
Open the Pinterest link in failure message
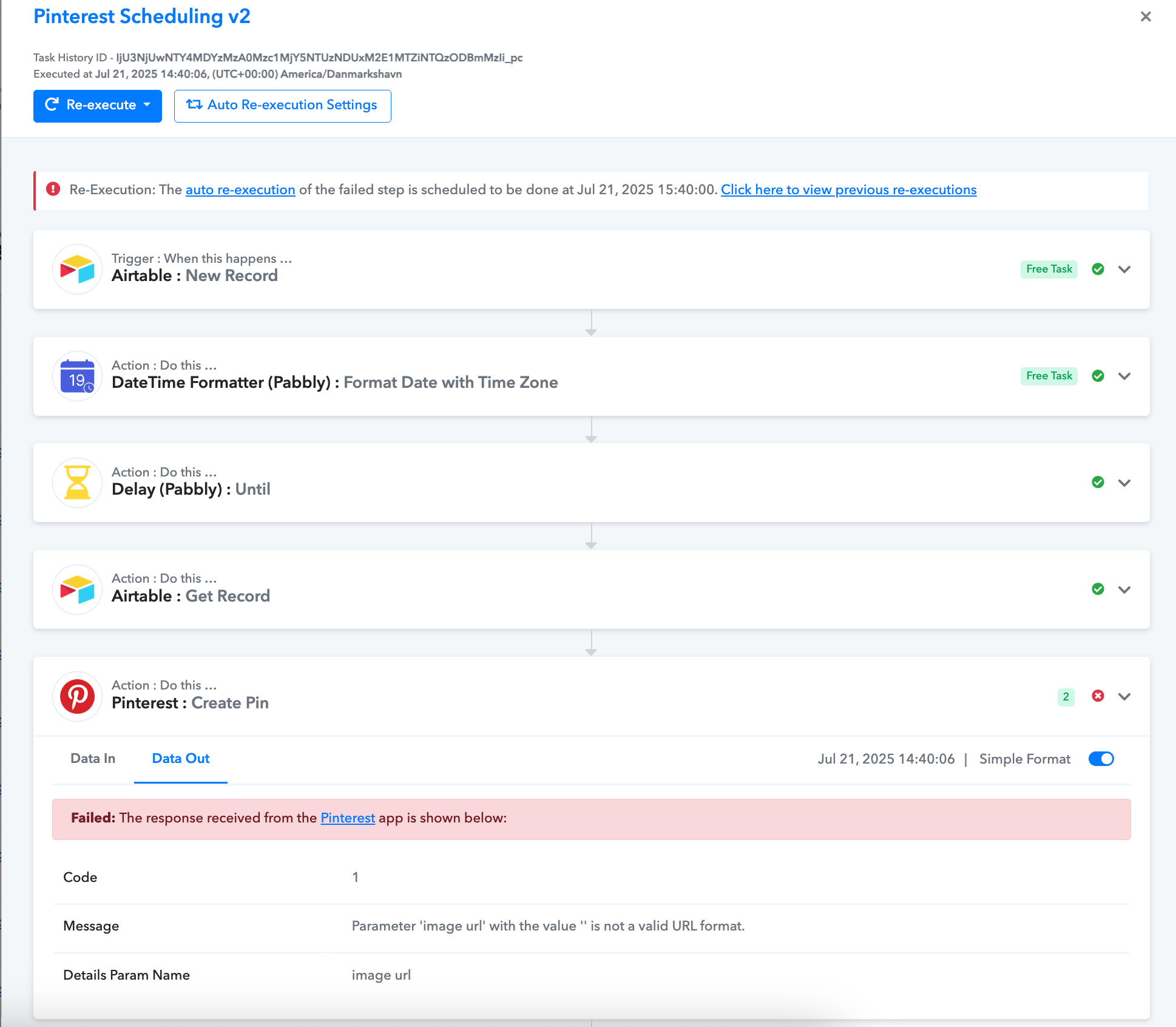[x=348, y=818]
